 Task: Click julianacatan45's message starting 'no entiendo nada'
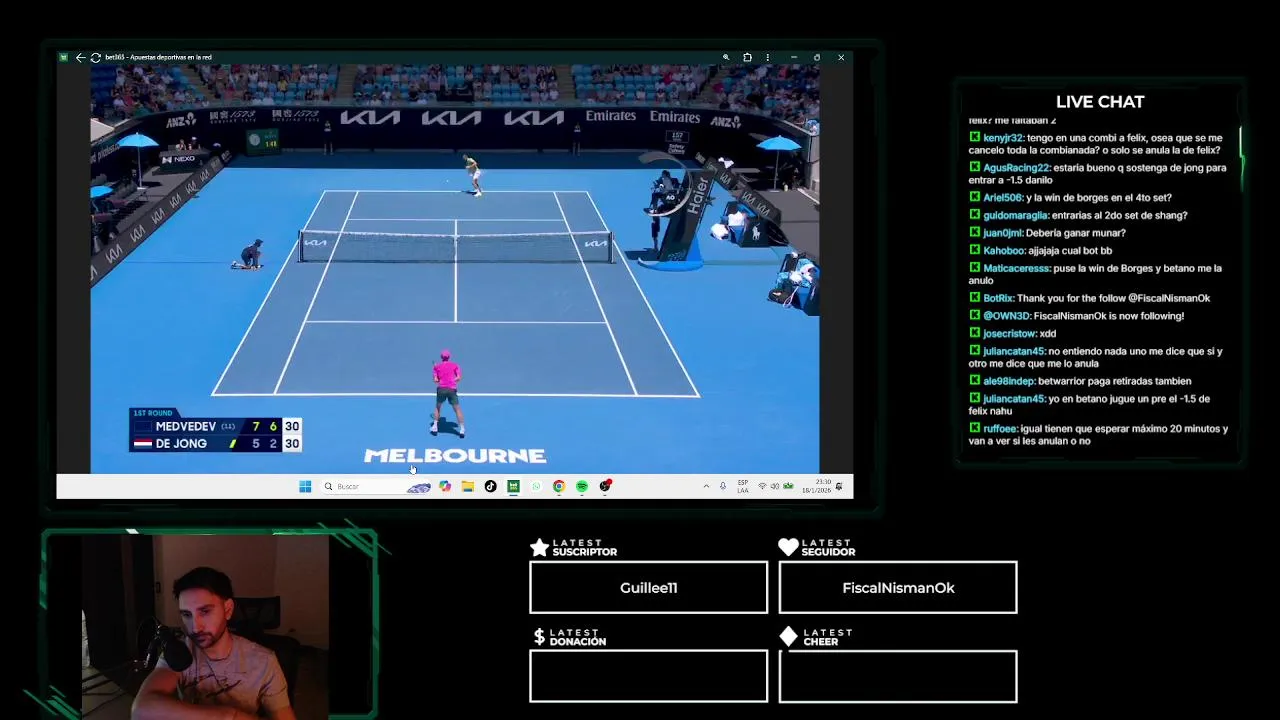coord(1095,357)
